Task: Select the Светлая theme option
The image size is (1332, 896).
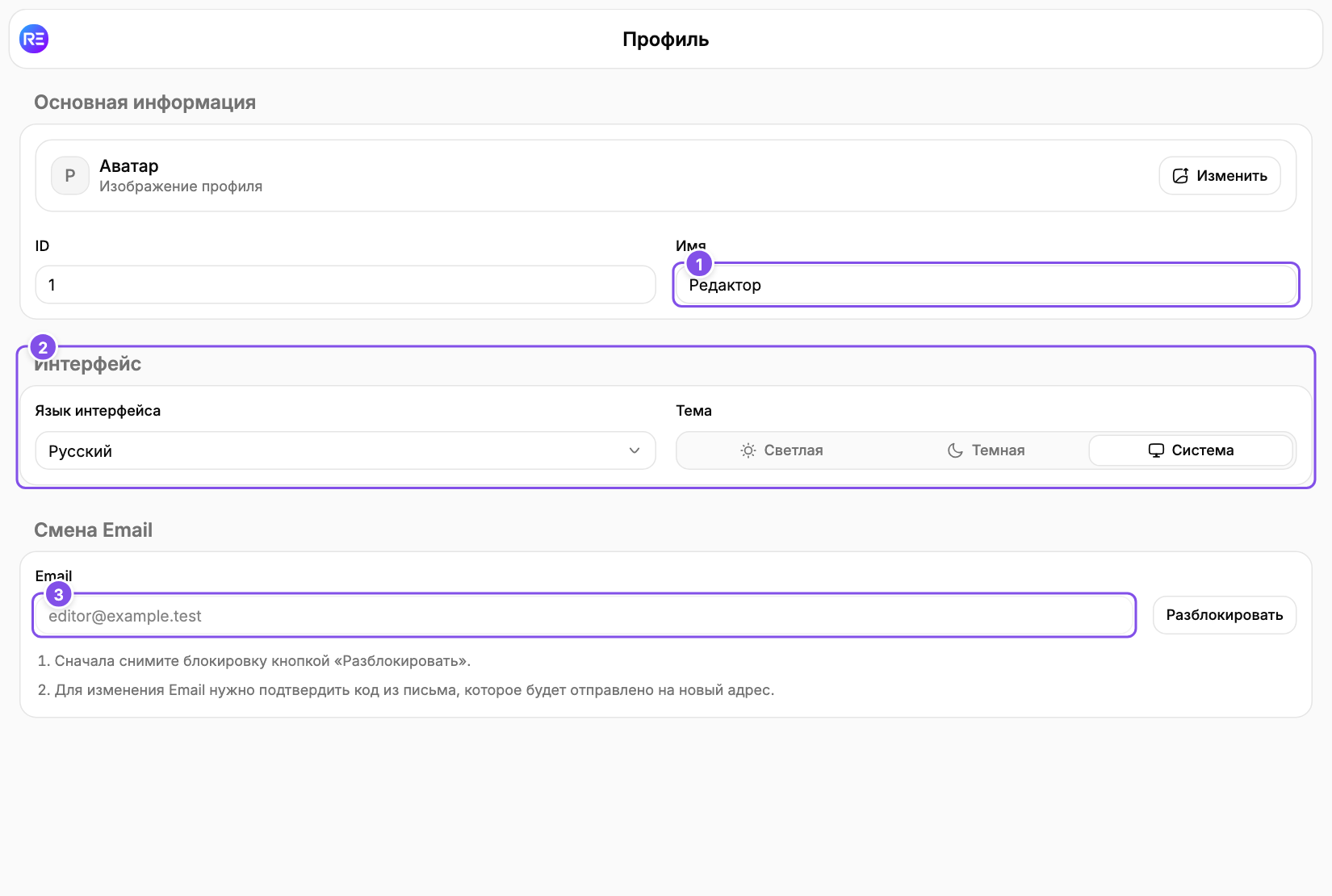Action: point(781,450)
